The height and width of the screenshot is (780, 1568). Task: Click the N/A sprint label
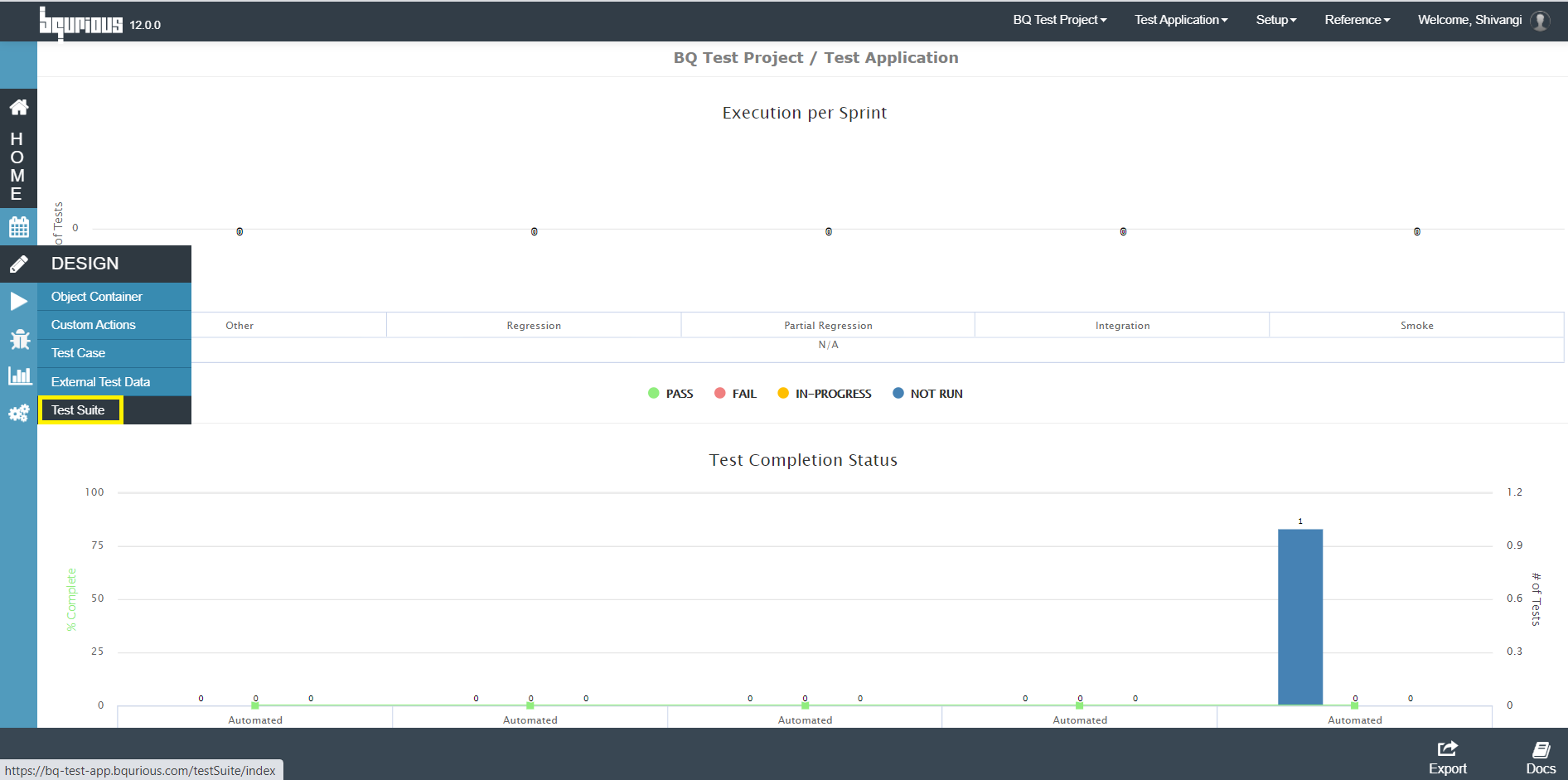tap(828, 345)
